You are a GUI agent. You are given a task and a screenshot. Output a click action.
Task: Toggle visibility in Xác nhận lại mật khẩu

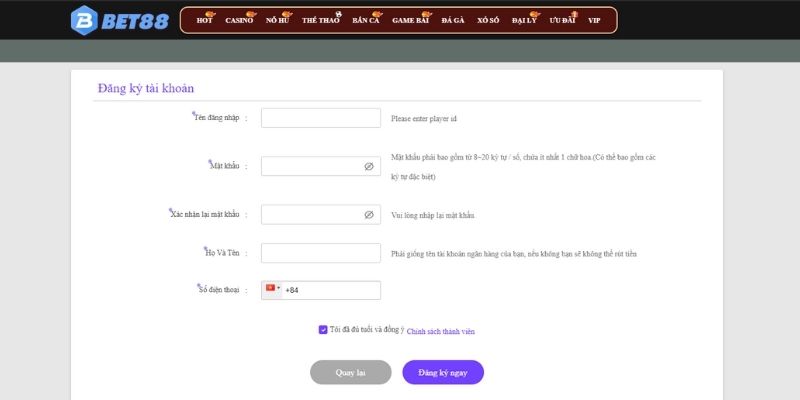pyautogui.click(x=368, y=214)
